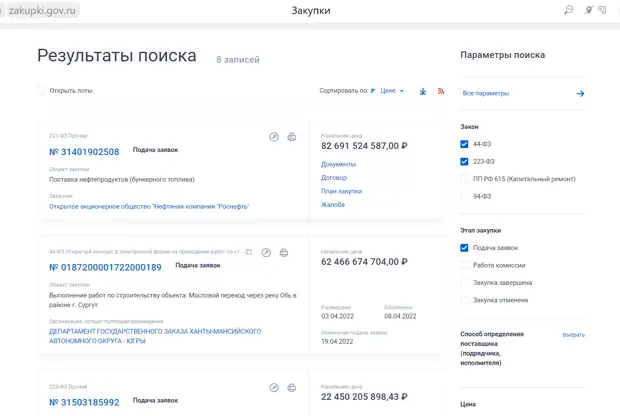The image size is (620, 416).
Task: Click the placement date 03.04.2022
Action: coord(337,316)
